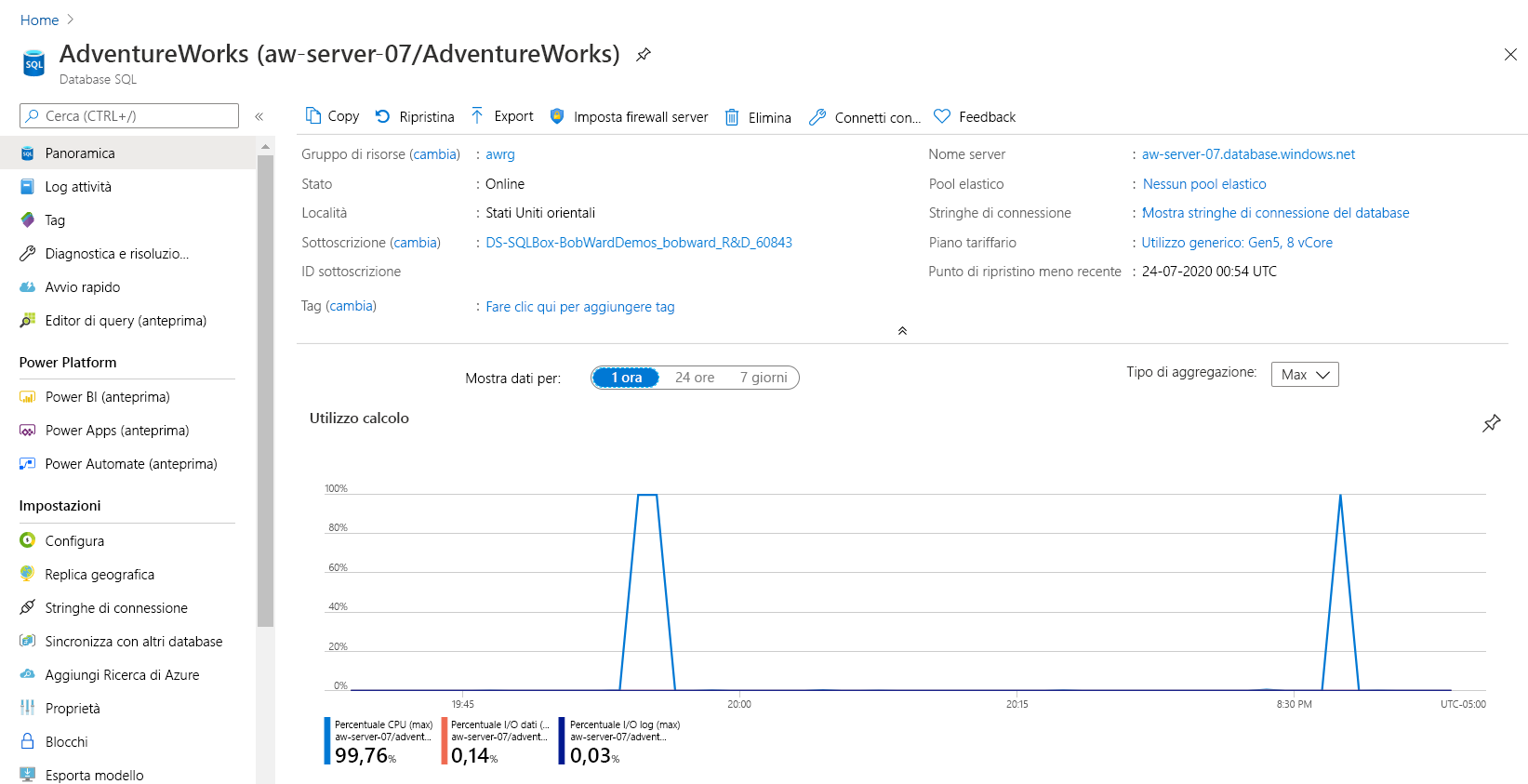Click the Diagnostica e risoluzione wrench icon
The width and height of the screenshot is (1528, 784).
(x=28, y=254)
